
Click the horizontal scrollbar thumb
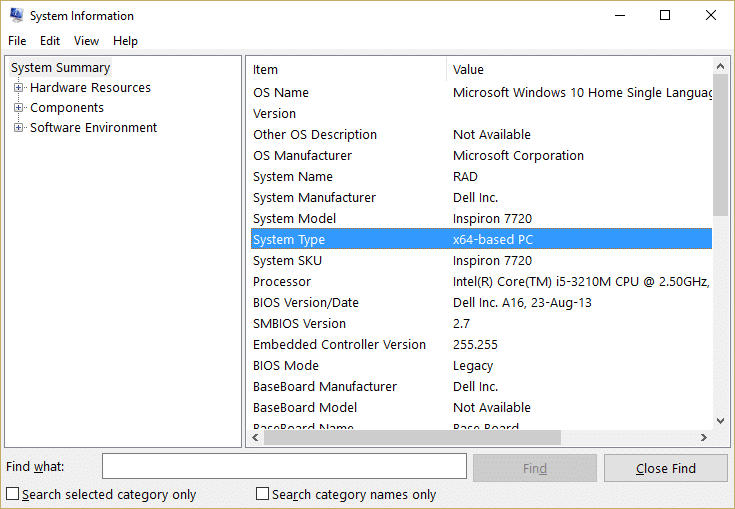tap(412, 438)
